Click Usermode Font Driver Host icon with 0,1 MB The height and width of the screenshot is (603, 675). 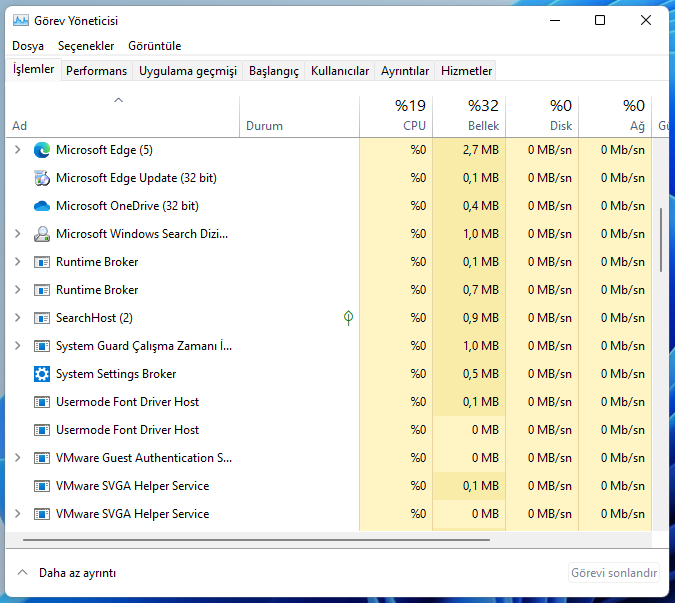[x=42, y=402]
